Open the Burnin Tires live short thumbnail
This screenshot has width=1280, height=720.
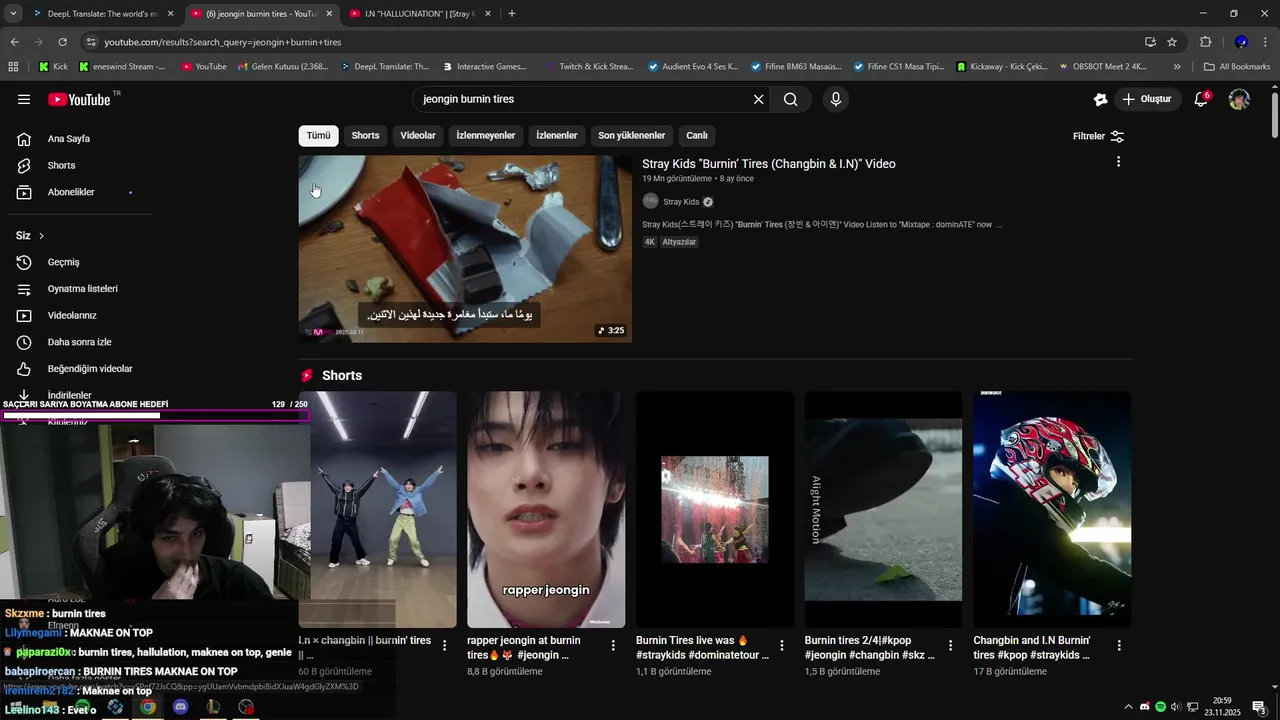[715, 510]
